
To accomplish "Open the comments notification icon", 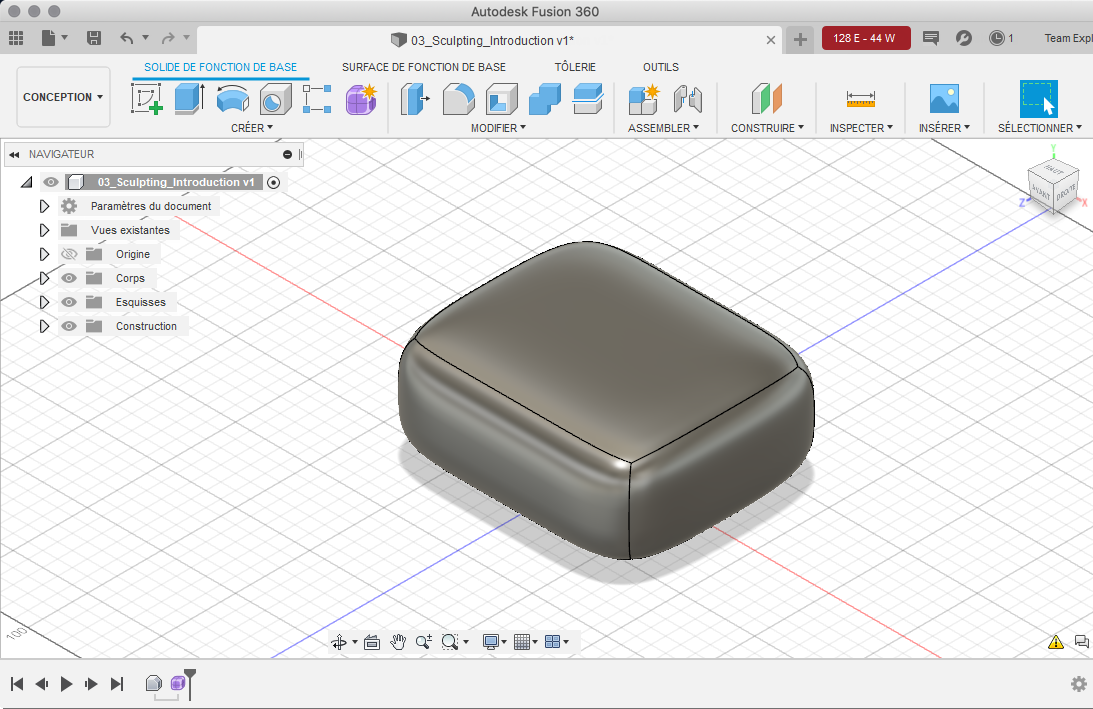I will tap(931, 38).
